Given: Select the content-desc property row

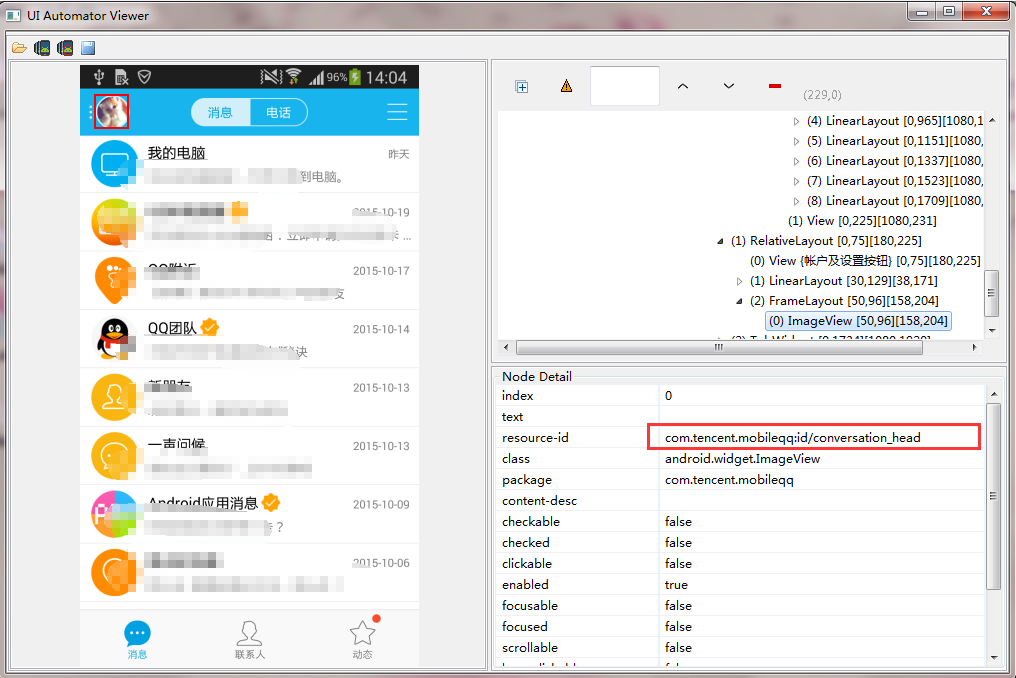Looking at the screenshot, I should [x=741, y=501].
